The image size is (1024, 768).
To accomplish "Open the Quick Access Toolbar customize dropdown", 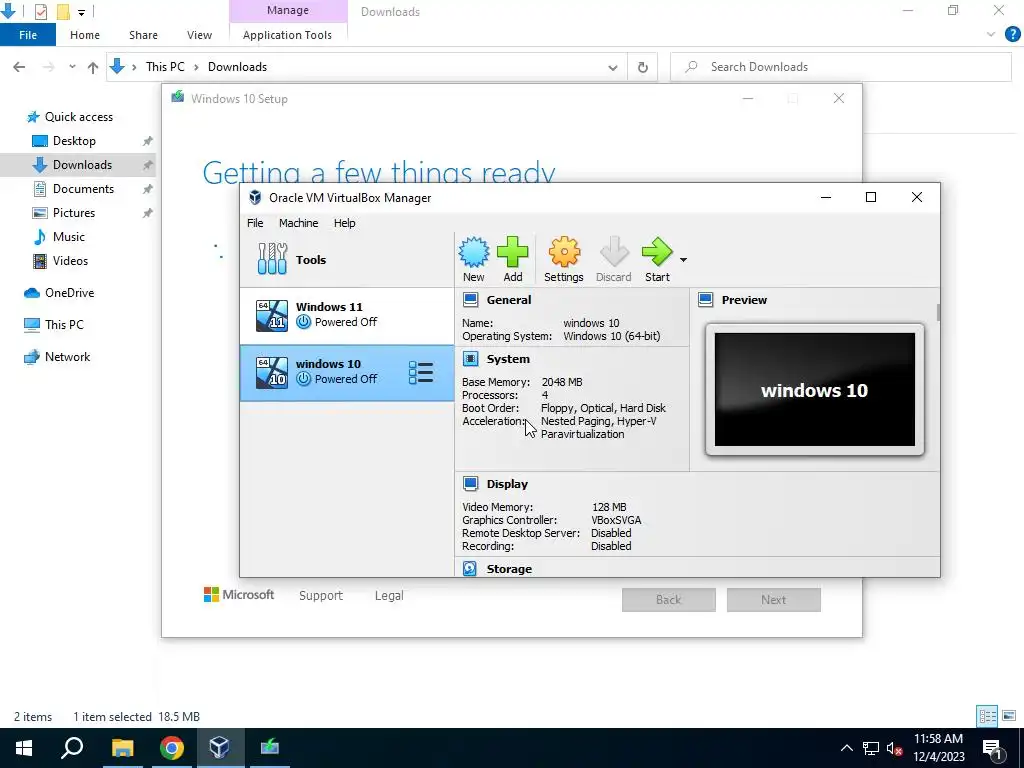I will (81, 12).
